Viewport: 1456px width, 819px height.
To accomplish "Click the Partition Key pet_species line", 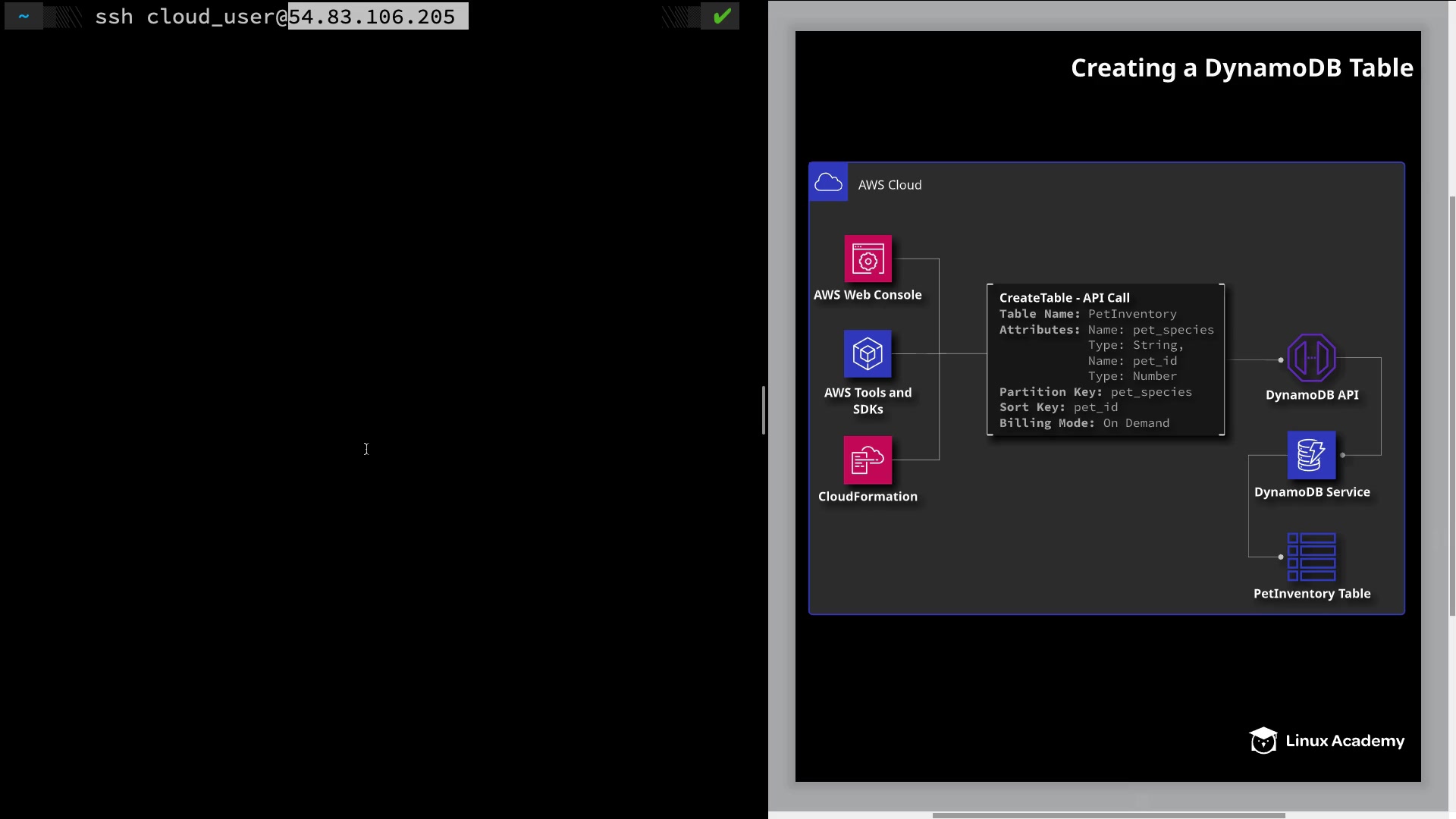I will pyautogui.click(x=1095, y=392).
